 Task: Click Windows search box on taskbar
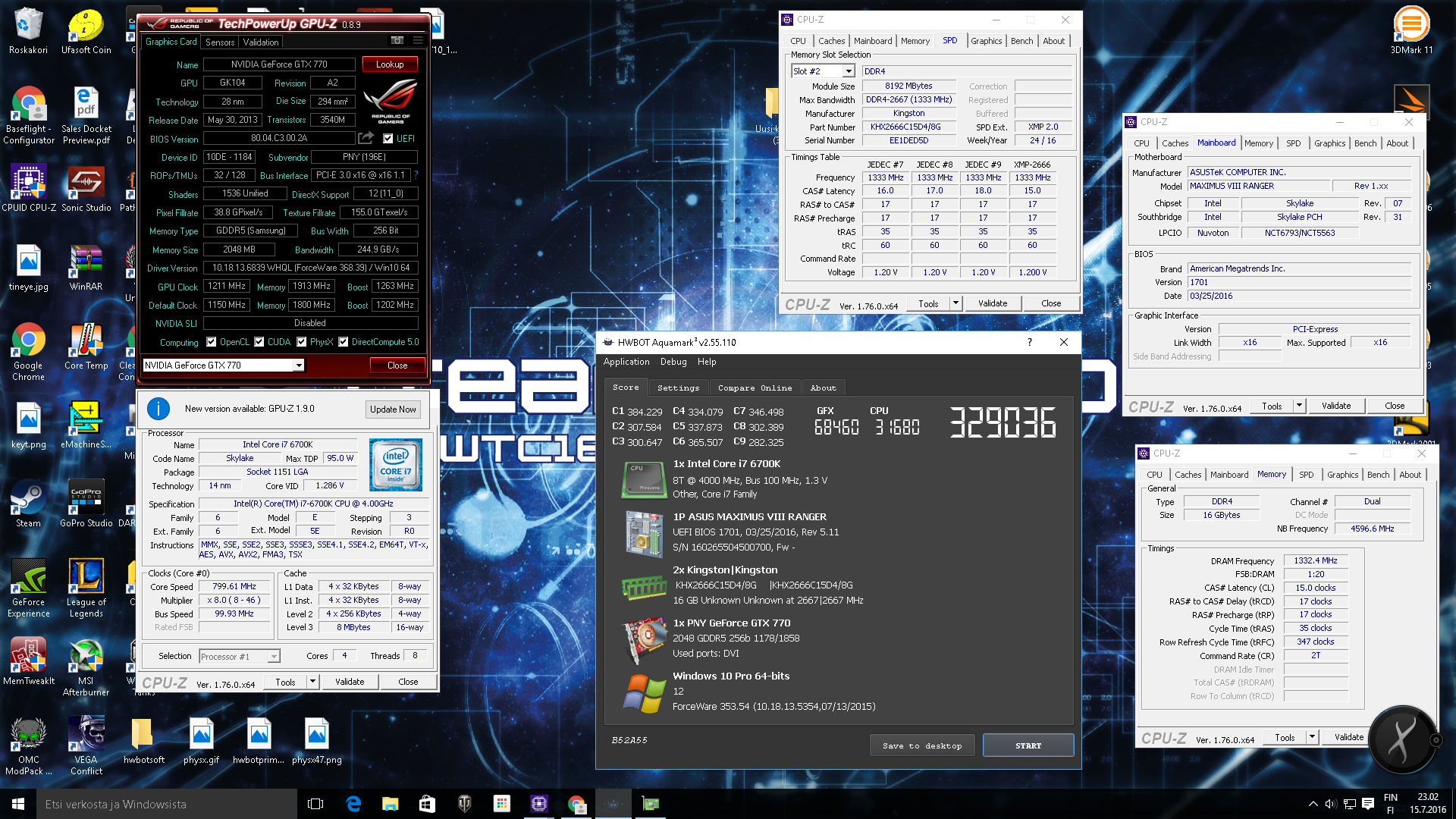coord(167,804)
